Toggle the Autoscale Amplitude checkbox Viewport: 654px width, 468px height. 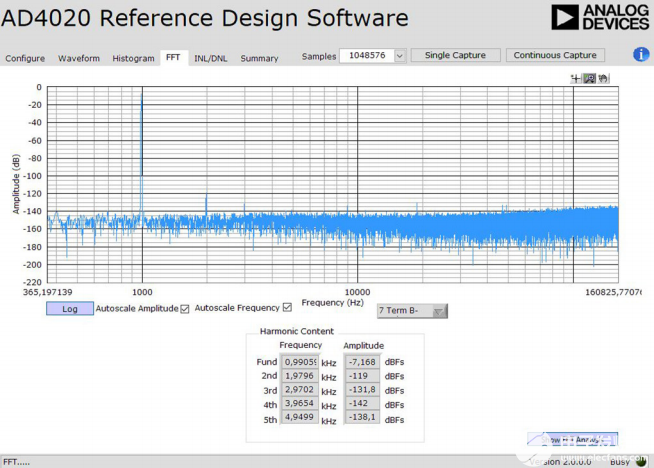[185, 308]
